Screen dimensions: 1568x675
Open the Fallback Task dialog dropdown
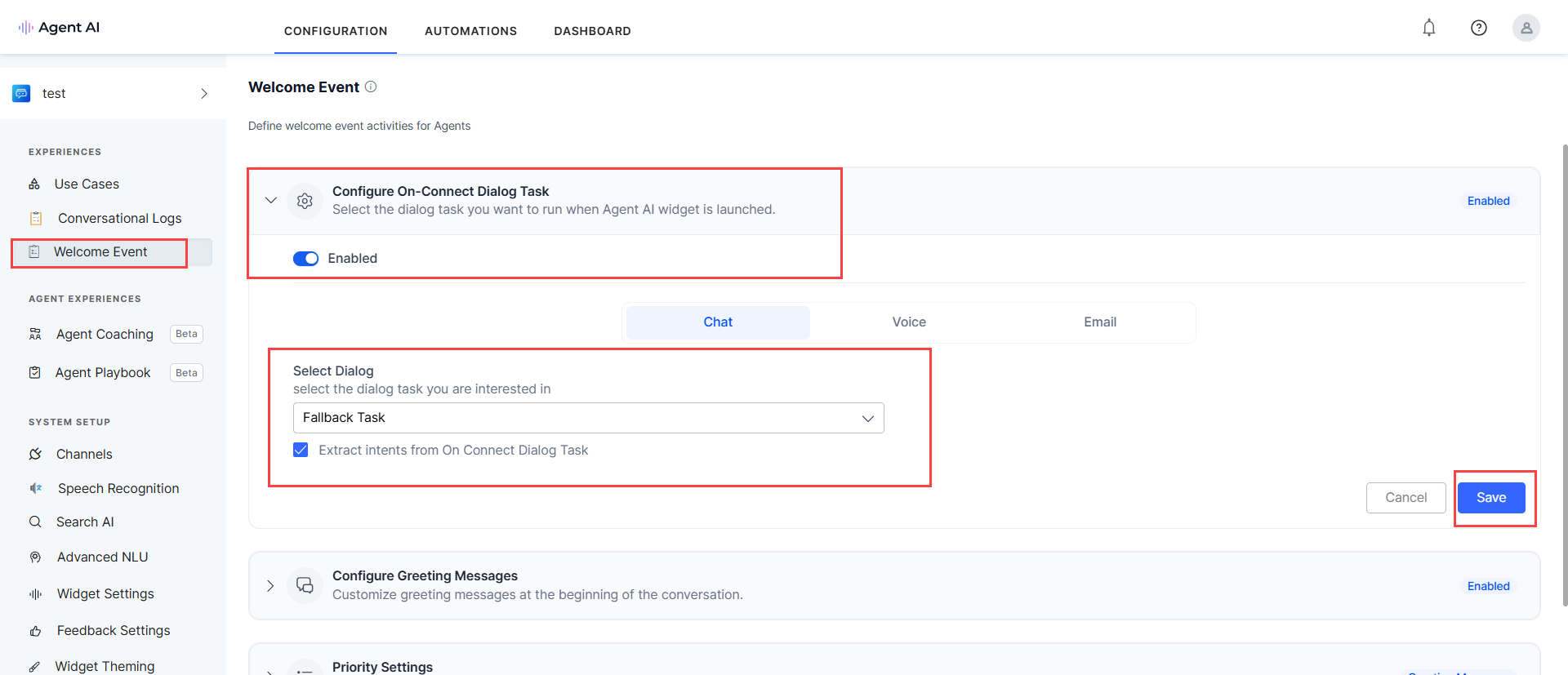pyautogui.click(x=588, y=418)
